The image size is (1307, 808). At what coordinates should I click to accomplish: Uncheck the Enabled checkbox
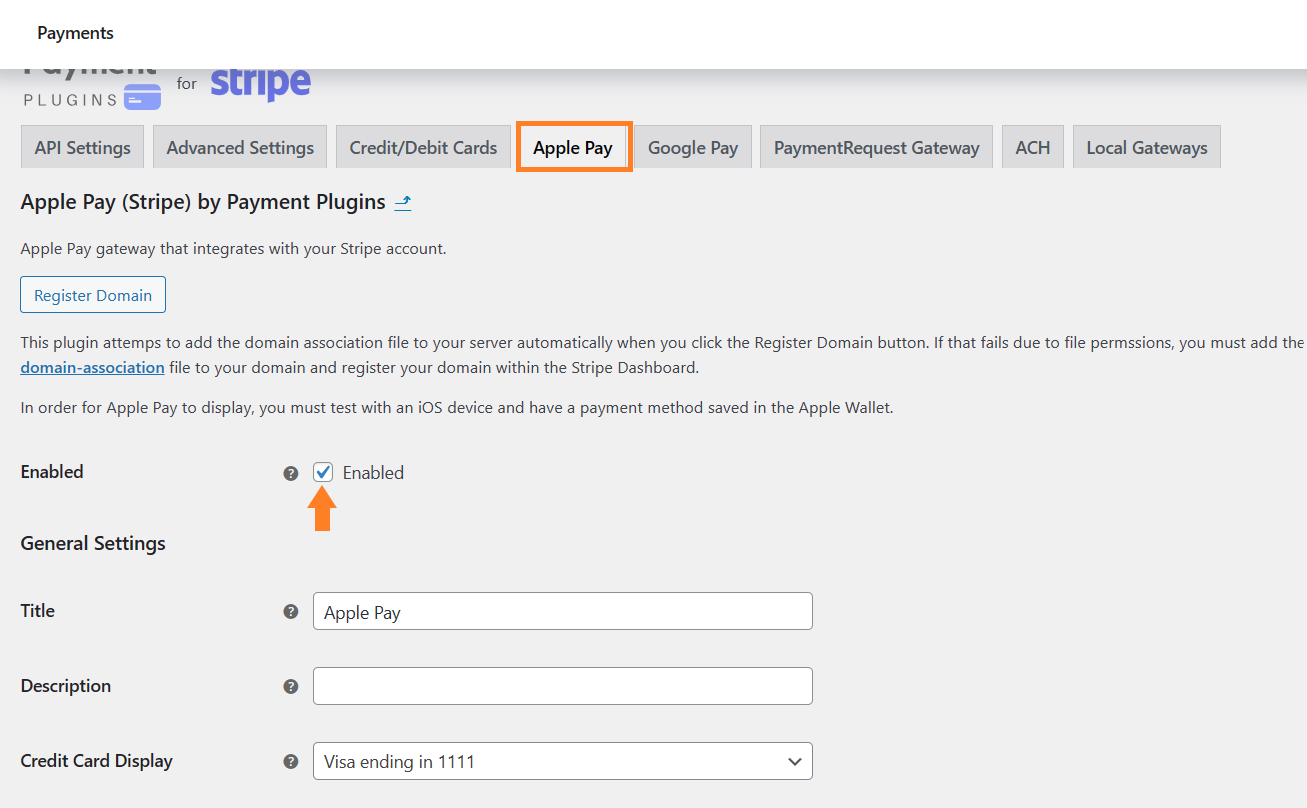(323, 472)
